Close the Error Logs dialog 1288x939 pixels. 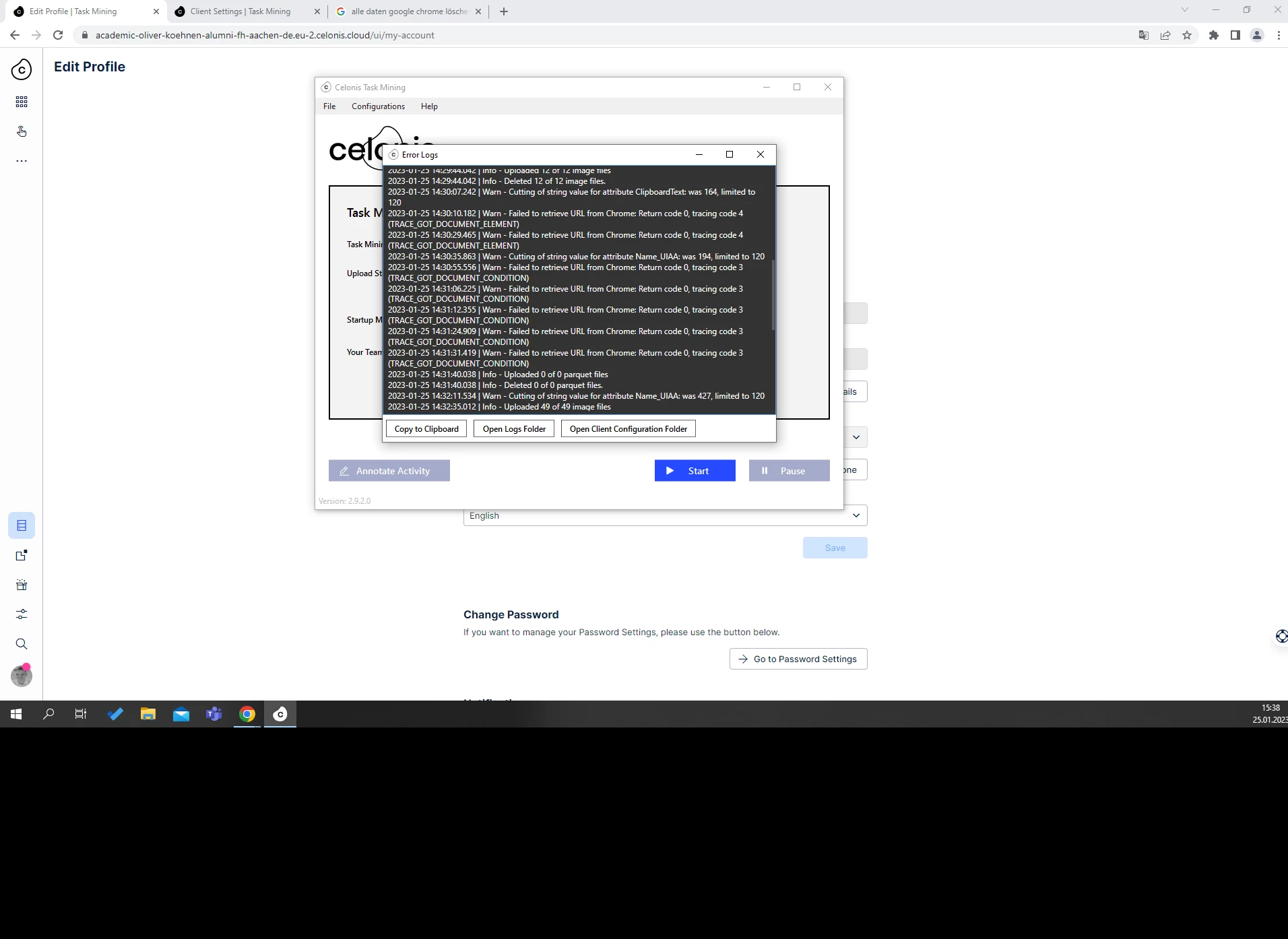761,154
